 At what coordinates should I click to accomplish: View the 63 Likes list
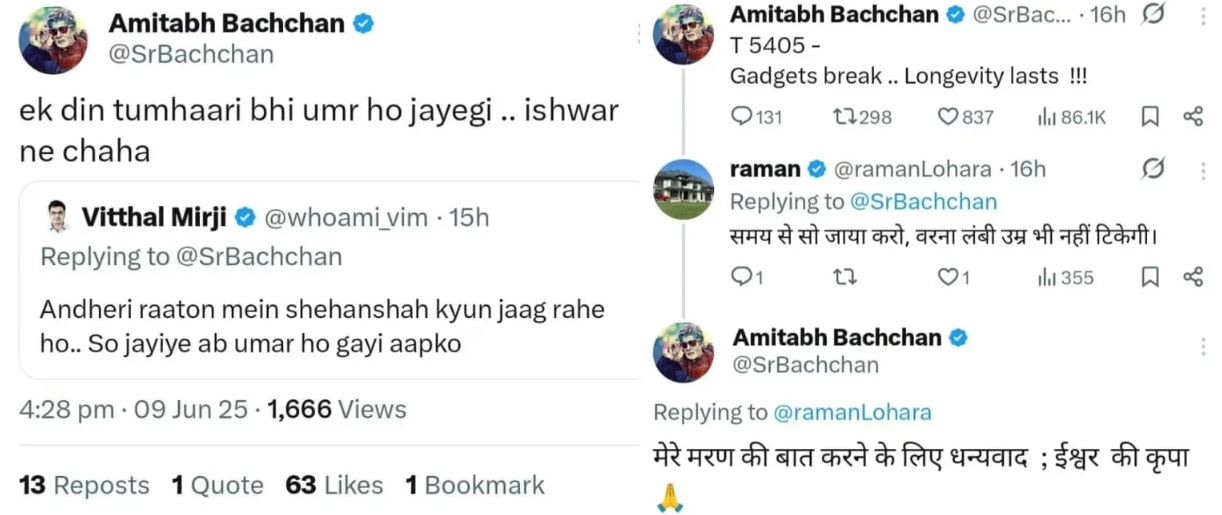click(334, 486)
